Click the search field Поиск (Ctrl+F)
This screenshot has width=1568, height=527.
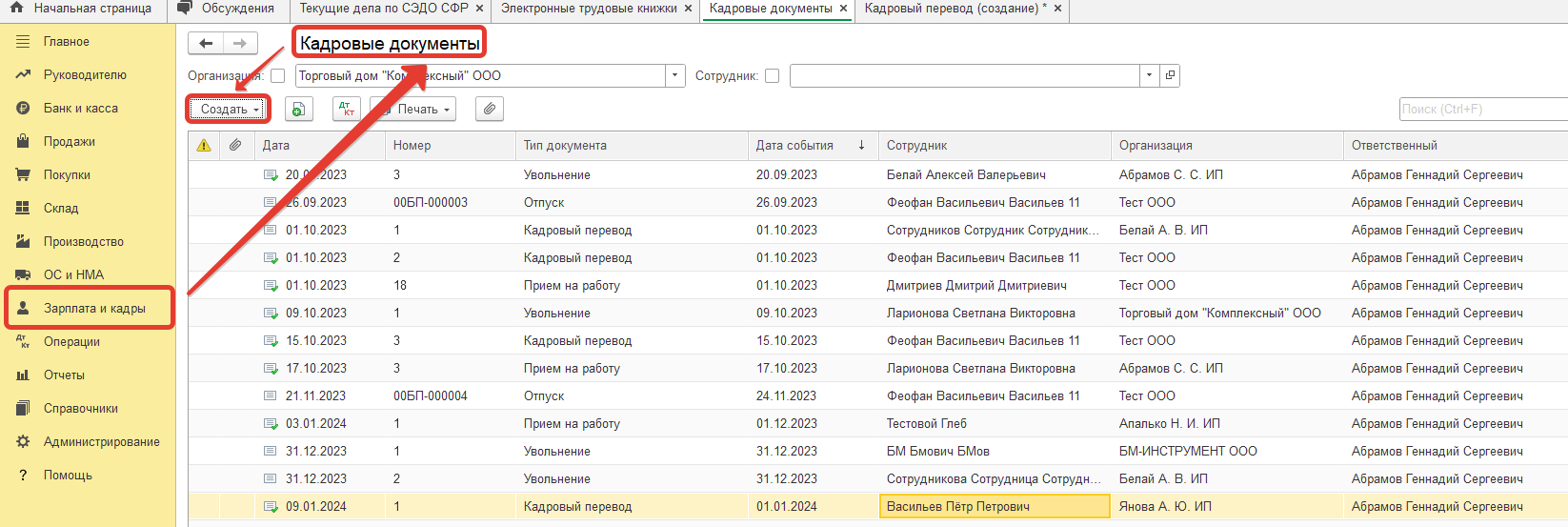click(1481, 110)
